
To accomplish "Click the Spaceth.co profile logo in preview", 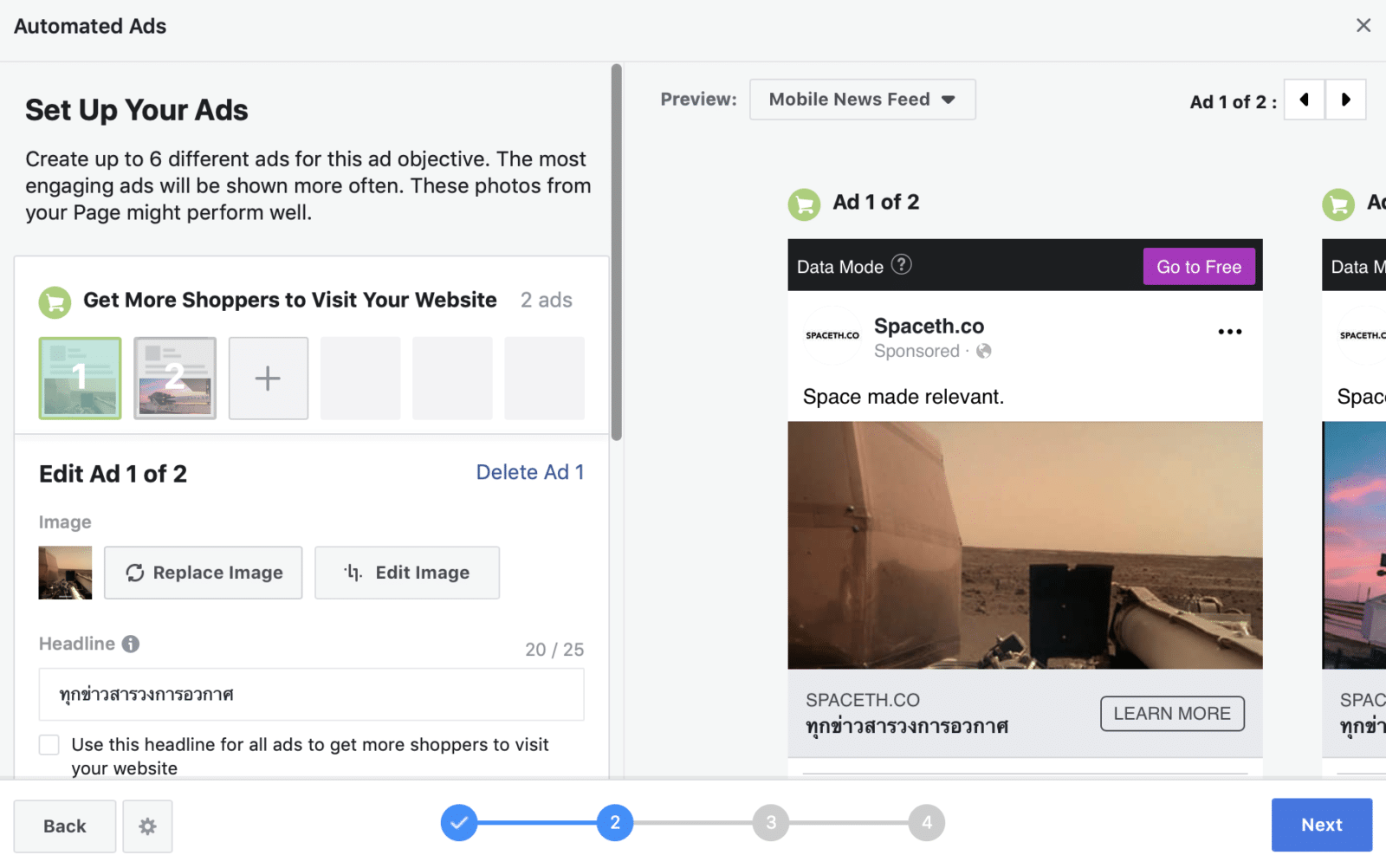I will 832,335.
